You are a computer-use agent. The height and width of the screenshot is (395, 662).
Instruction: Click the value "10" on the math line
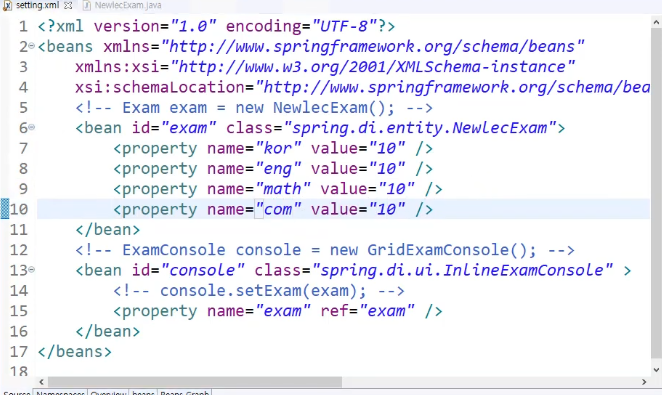(x=396, y=189)
